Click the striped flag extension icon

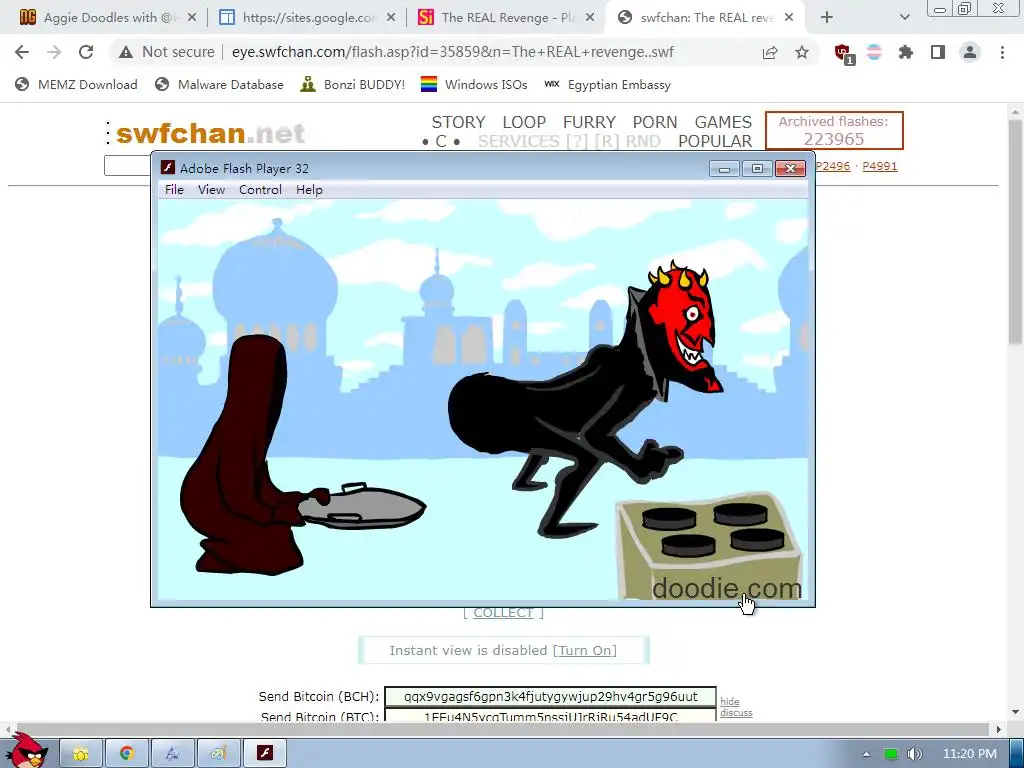874,52
